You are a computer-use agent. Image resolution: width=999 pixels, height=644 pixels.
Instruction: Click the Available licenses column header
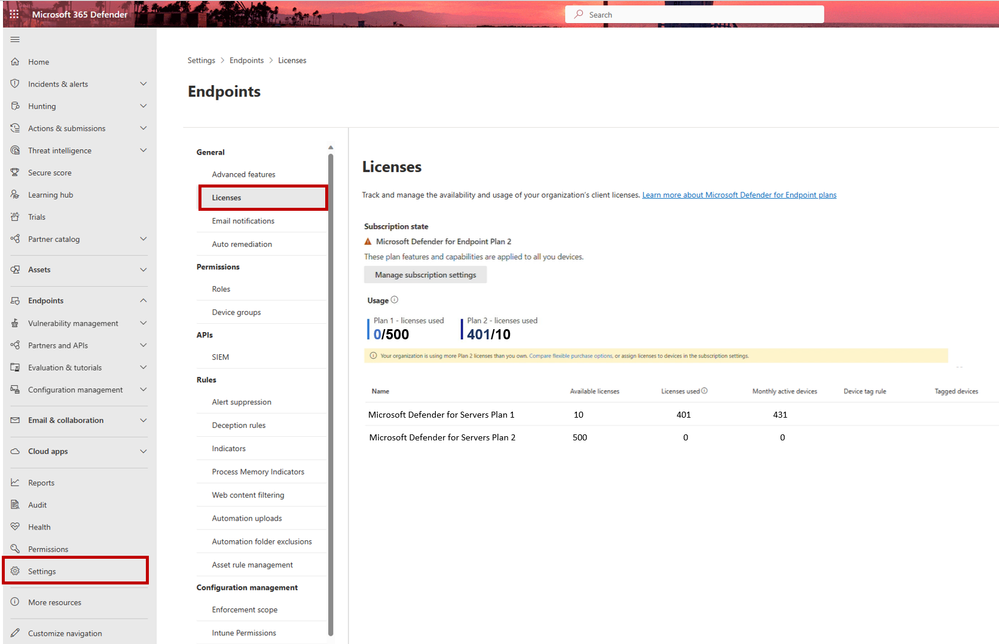click(594, 391)
